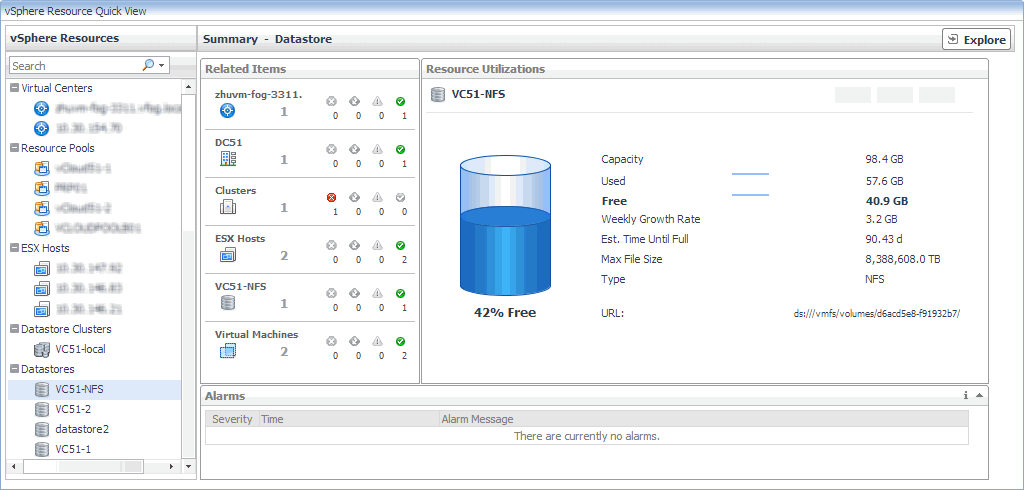Click the tree horizontal scroll left arrow
Screen dimensions: 1024x490
pyautogui.click(x=15, y=466)
